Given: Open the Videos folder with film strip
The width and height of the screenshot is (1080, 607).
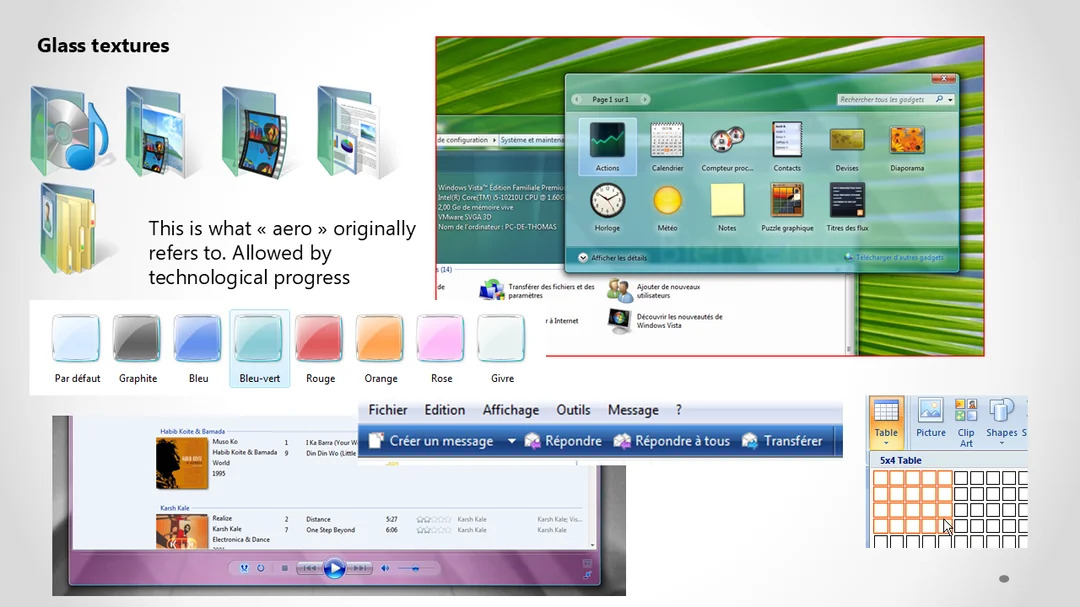Looking at the screenshot, I should tap(256, 132).
